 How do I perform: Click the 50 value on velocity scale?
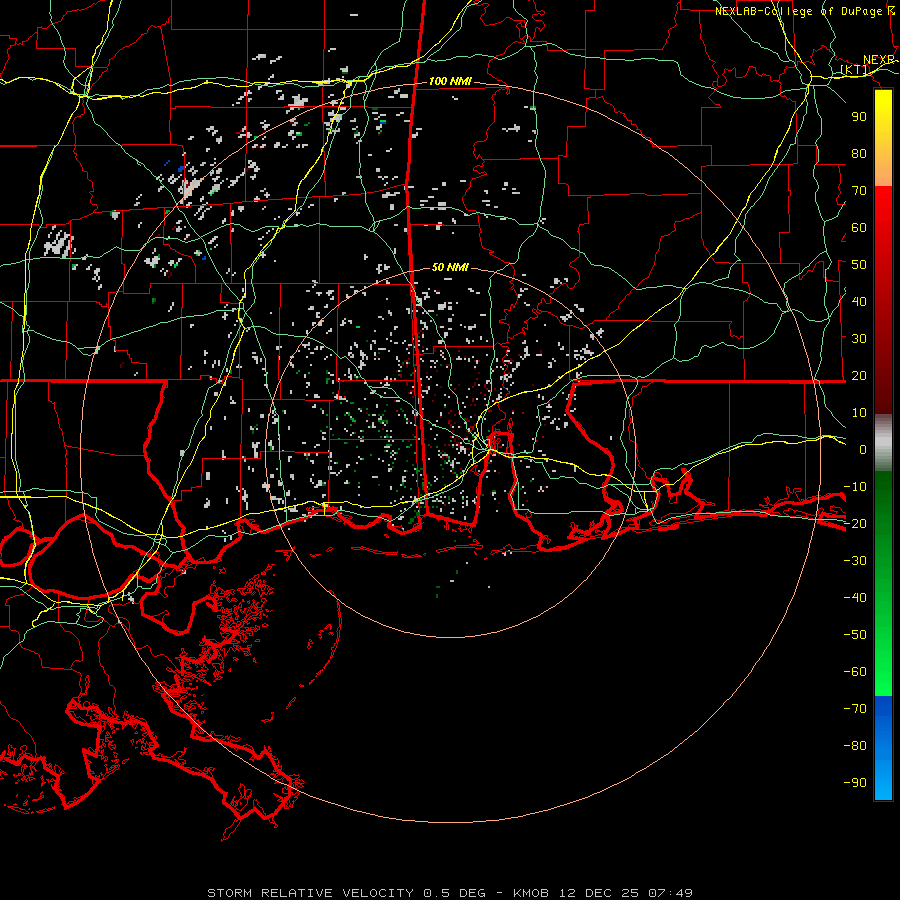tap(859, 265)
